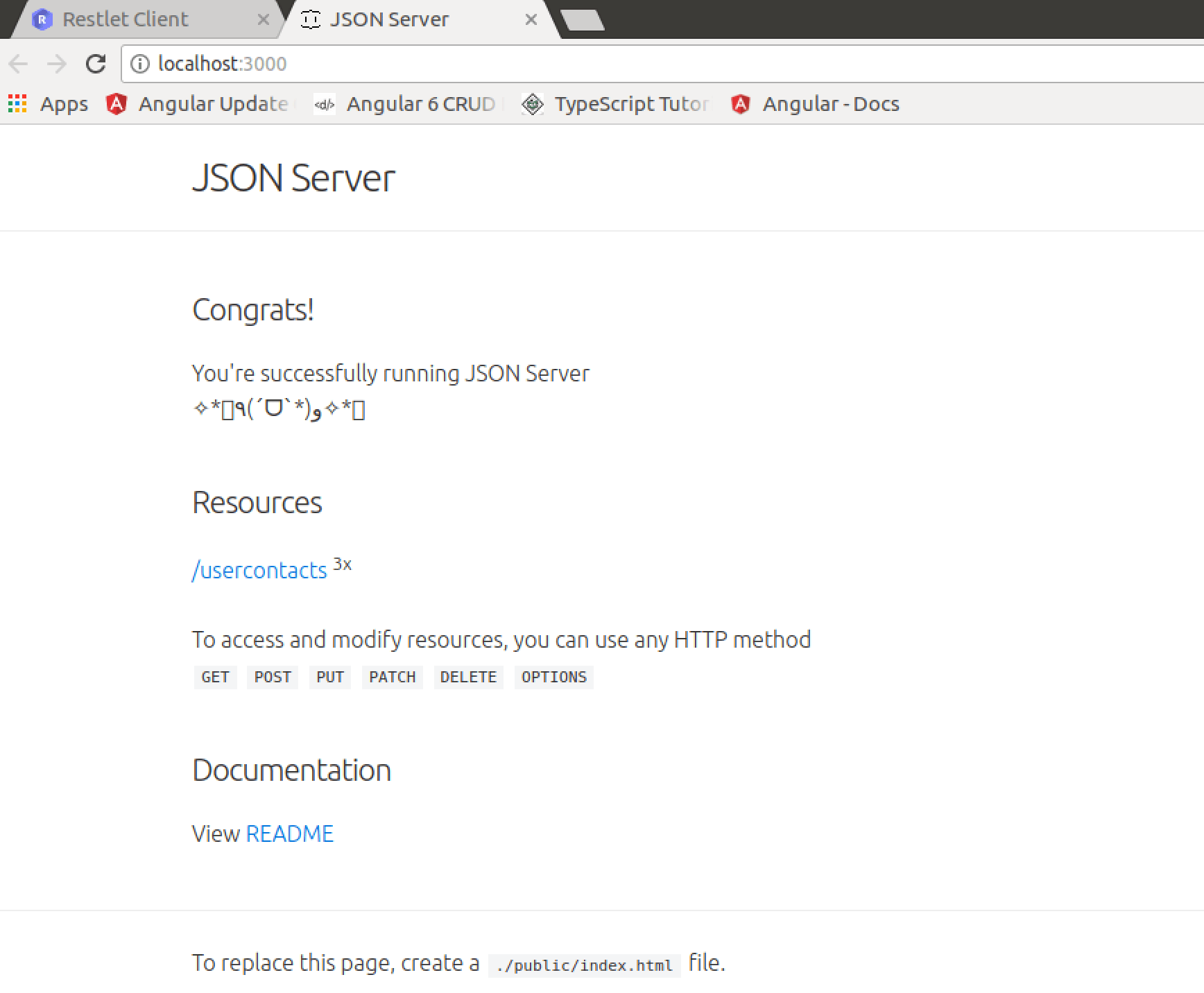Click the Apps grid icon
This screenshot has width=1204, height=993.
pyautogui.click(x=17, y=103)
